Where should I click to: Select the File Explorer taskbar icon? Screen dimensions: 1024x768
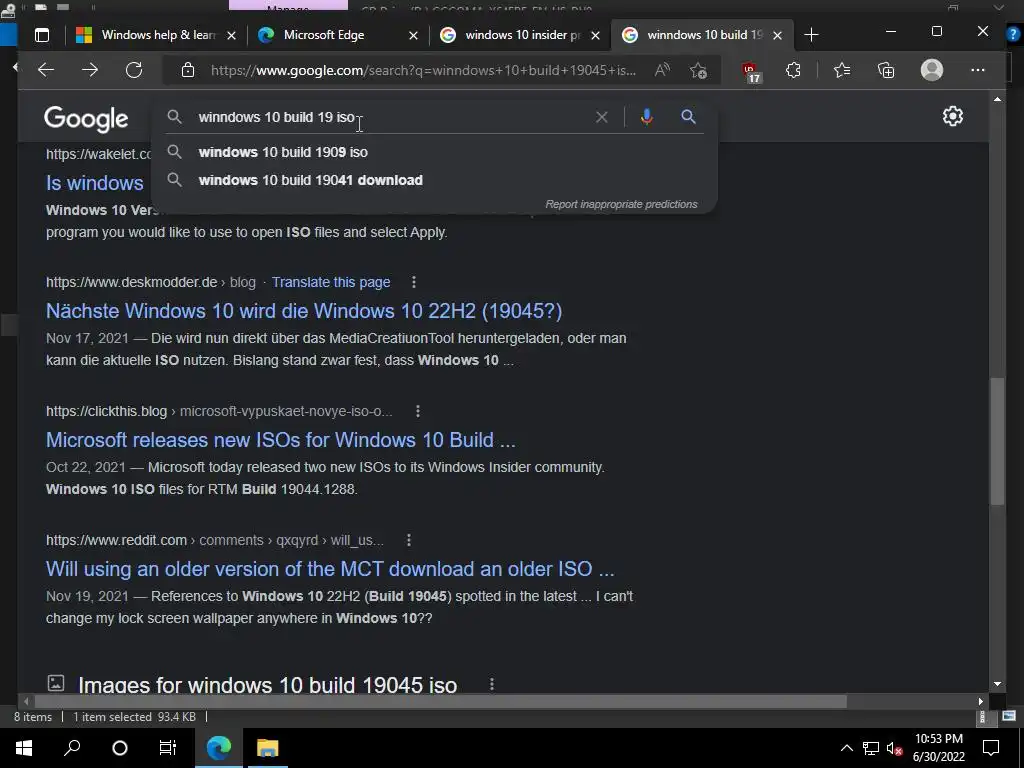(267, 748)
